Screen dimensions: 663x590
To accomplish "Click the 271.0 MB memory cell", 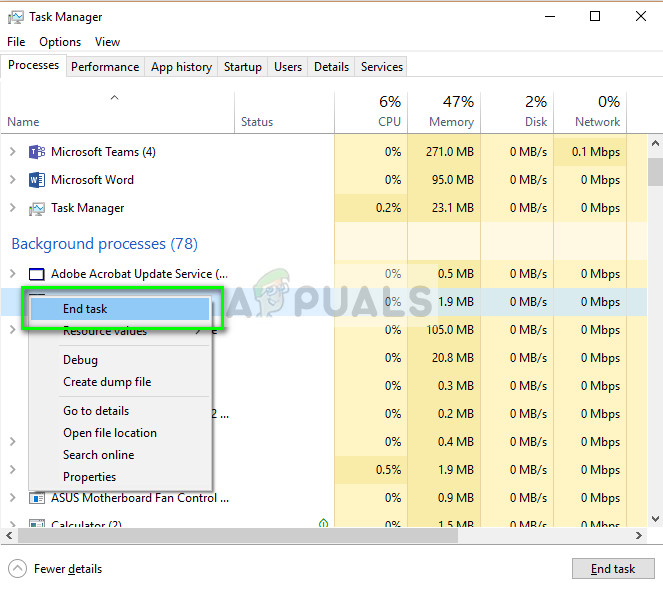I will pos(444,151).
